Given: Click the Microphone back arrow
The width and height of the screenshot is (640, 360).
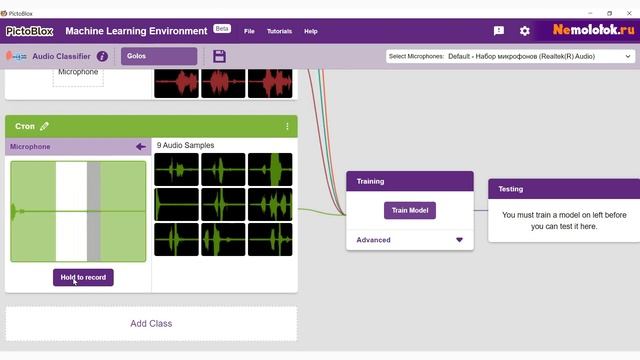Looking at the screenshot, I should 141,147.
